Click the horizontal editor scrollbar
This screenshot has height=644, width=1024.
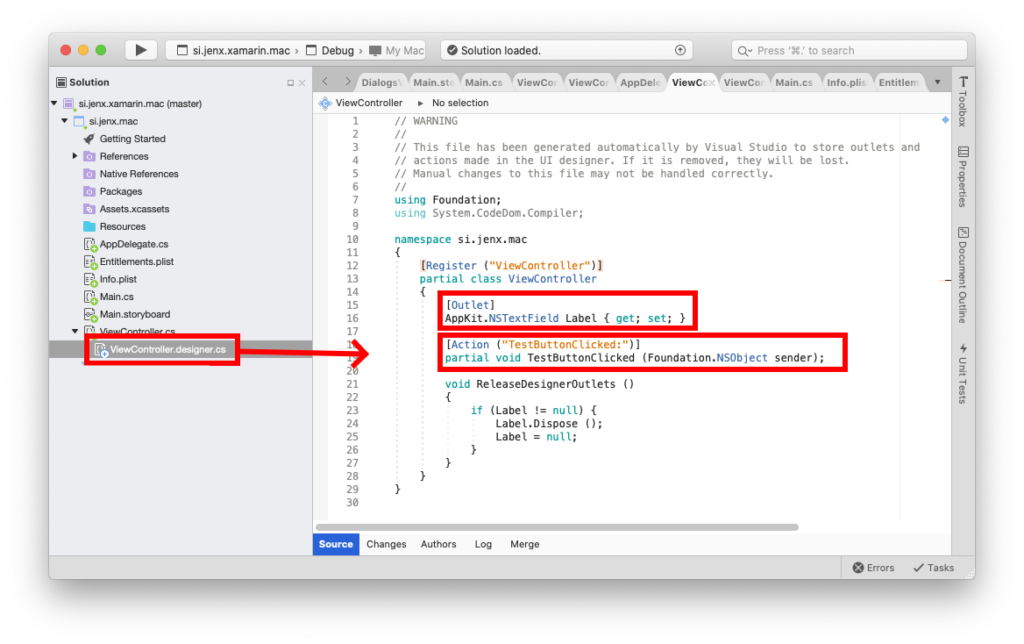556,527
